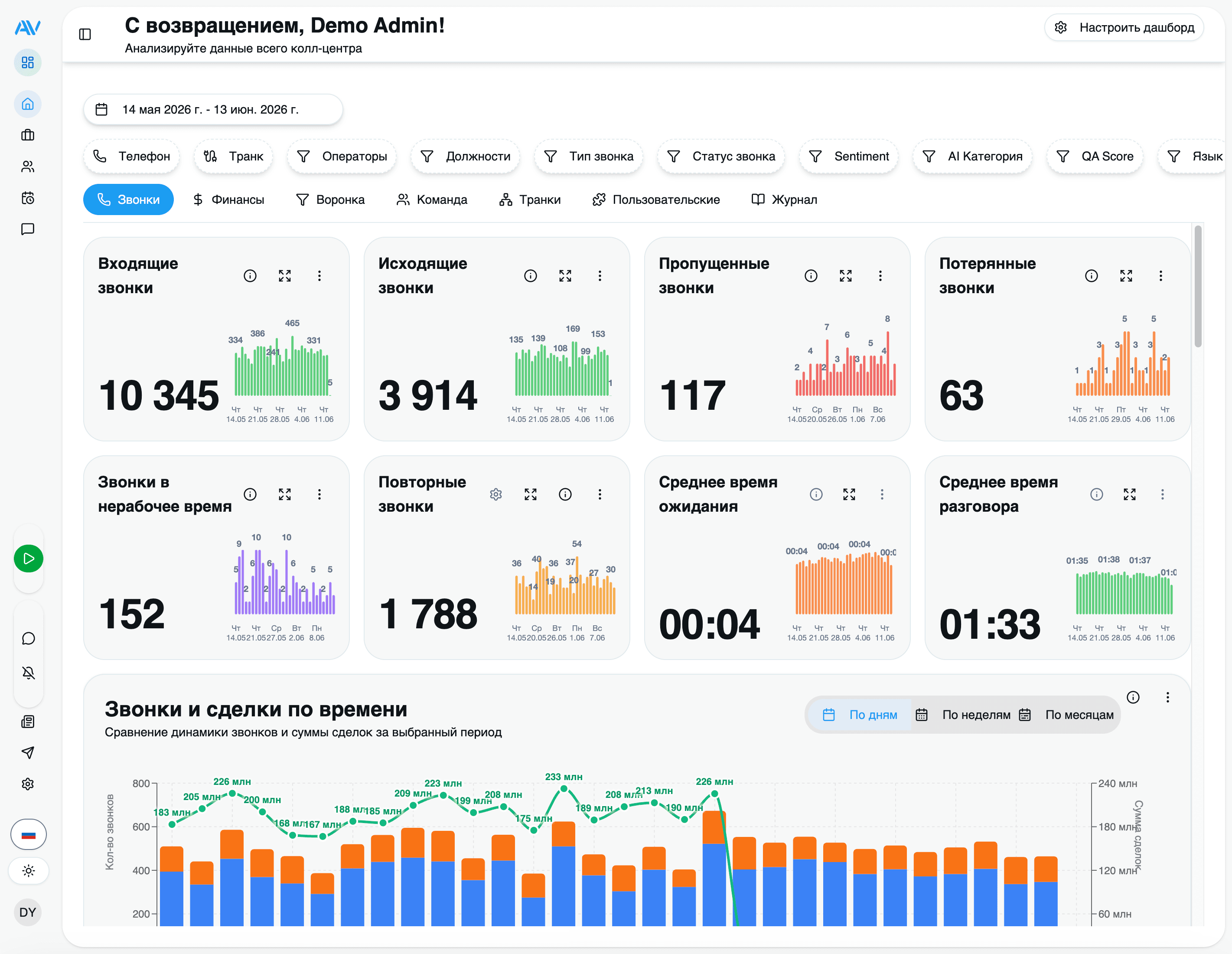Open the briefcase icon in sidebar
1232x954 pixels.
(x=28, y=135)
